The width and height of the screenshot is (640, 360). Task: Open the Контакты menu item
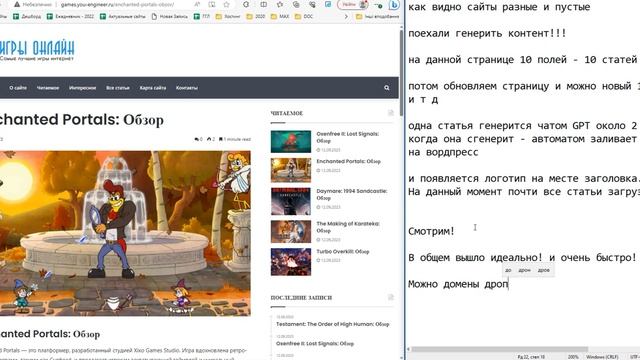[x=187, y=88]
